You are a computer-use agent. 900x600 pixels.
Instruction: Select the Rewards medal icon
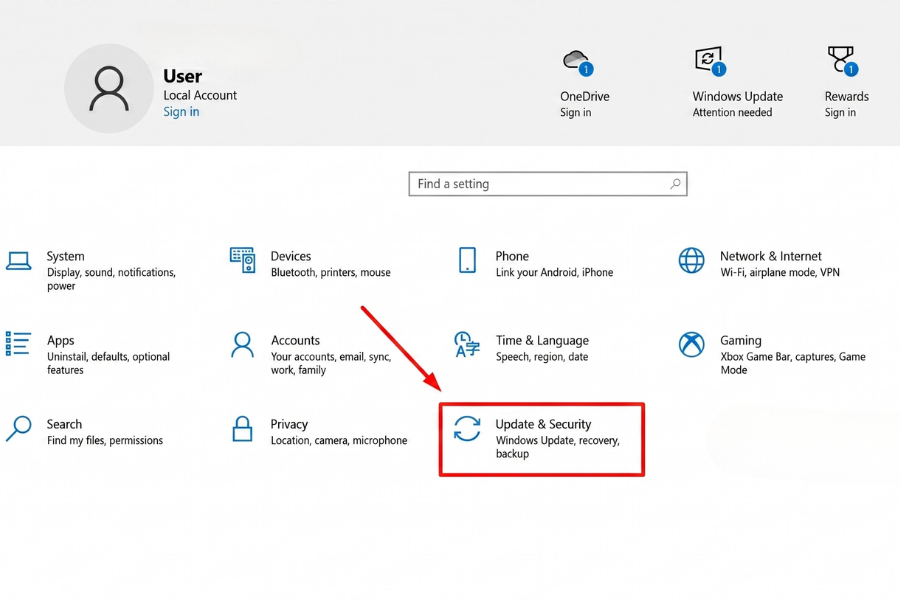[x=843, y=61]
